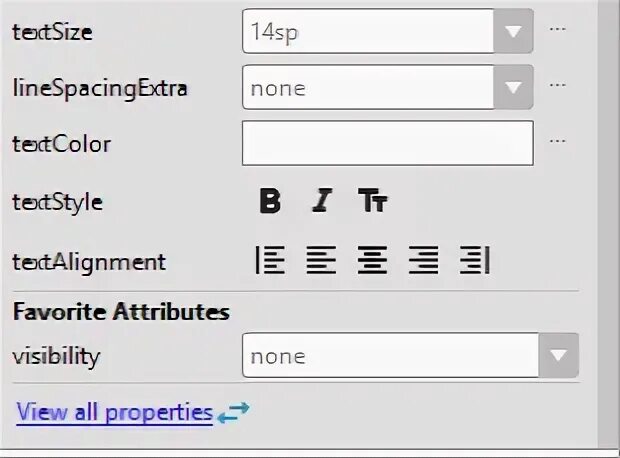
Task: Set textAlignment to center
Action: tap(373, 261)
